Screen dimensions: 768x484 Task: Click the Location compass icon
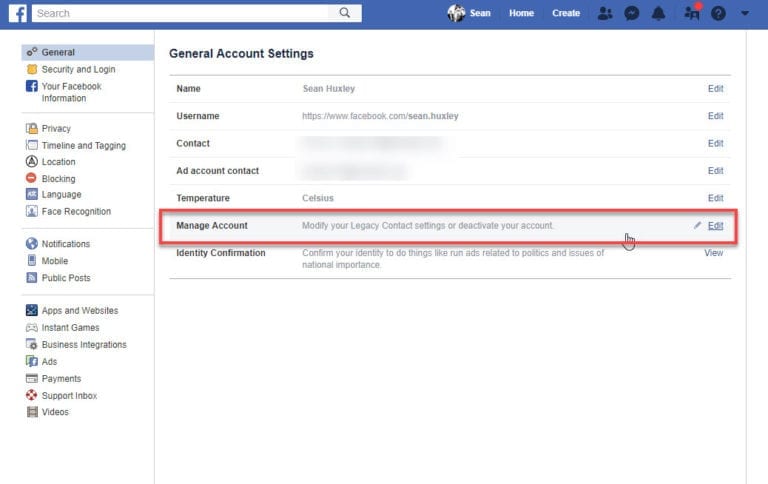(x=32, y=161)
